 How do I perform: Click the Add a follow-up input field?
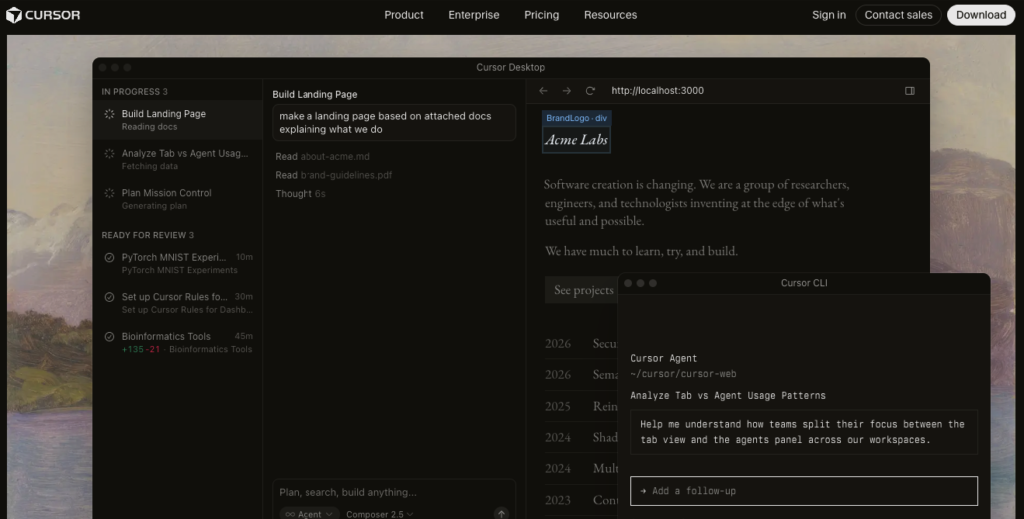tap(804, 491)
